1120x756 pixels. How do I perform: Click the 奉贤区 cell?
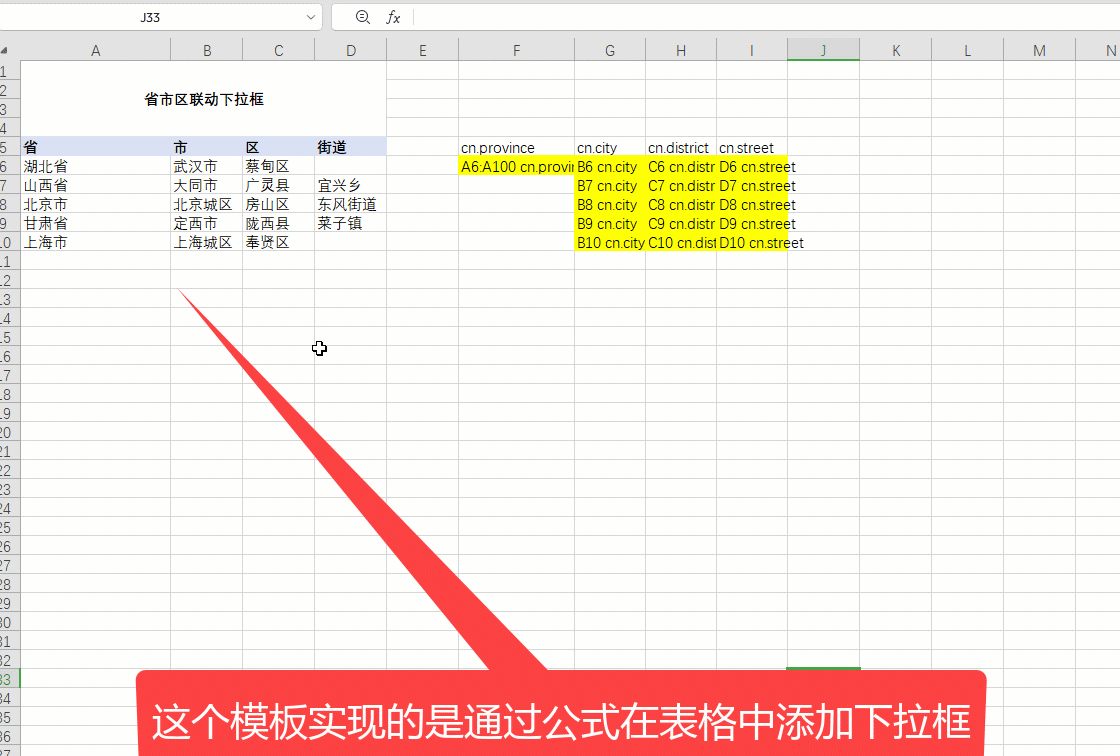278,242
